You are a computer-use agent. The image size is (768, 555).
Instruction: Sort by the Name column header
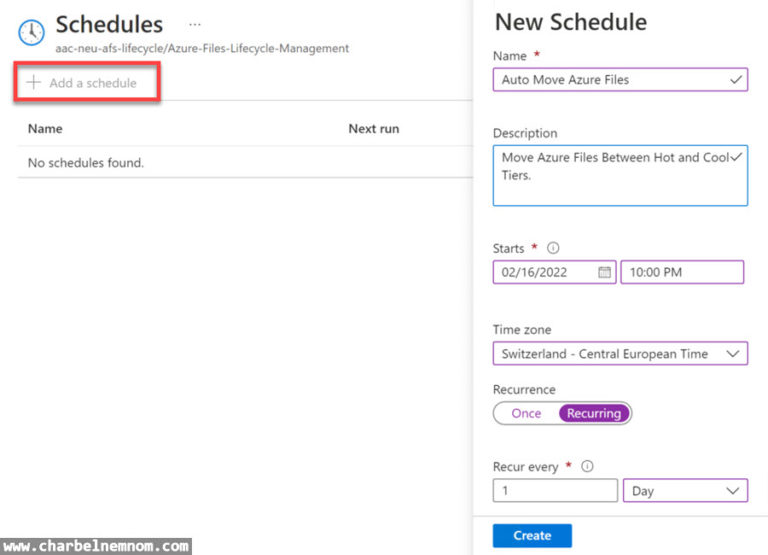point(45,129)
